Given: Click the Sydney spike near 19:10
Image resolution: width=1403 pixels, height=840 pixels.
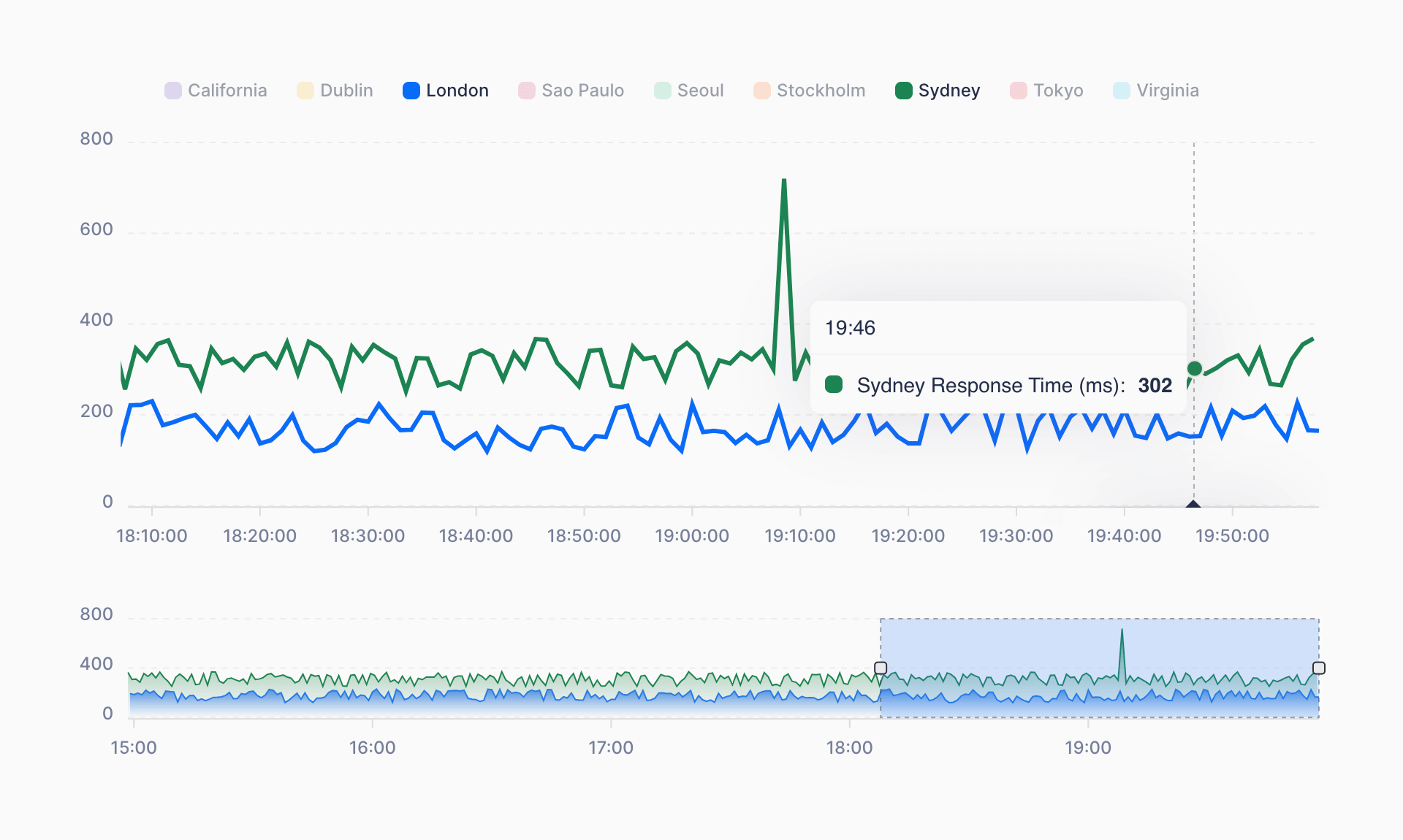Looking at the screenshot, I should [x=783, y=183].
